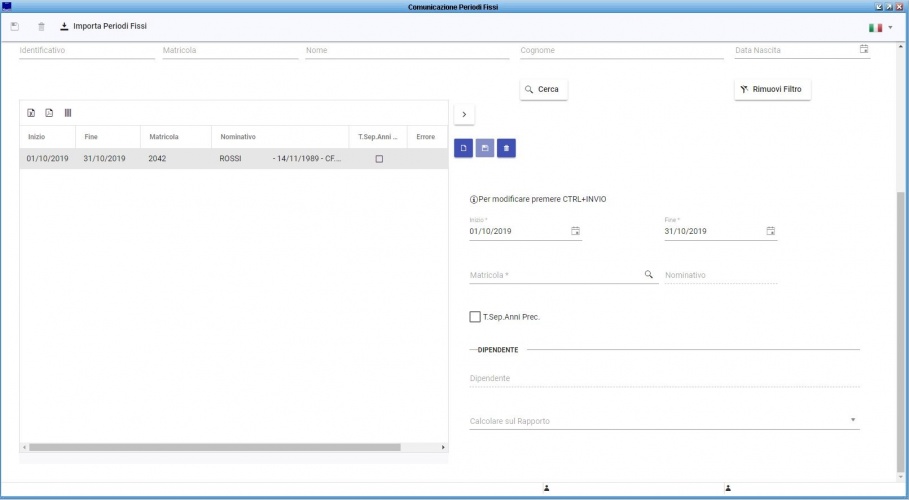Viewport: 909px width, 500px height.
Task: Sort by the Matricola column header
Action: 164,136
